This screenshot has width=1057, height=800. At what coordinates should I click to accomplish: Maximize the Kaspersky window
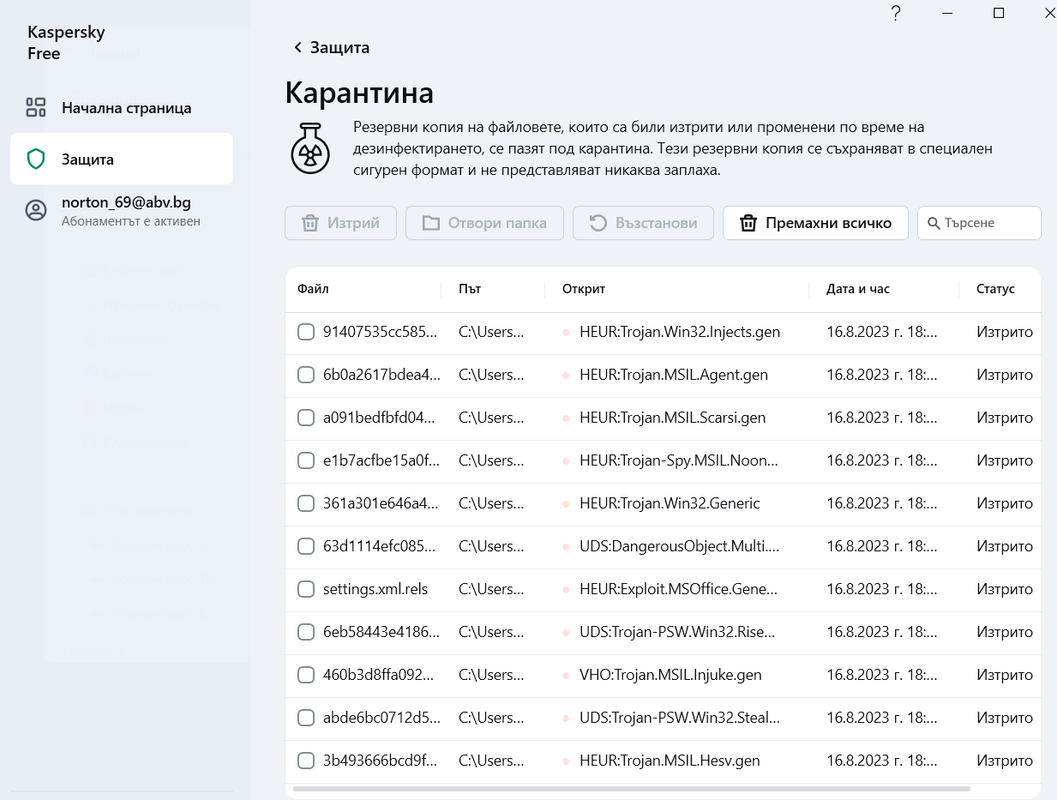coord(999,13)
